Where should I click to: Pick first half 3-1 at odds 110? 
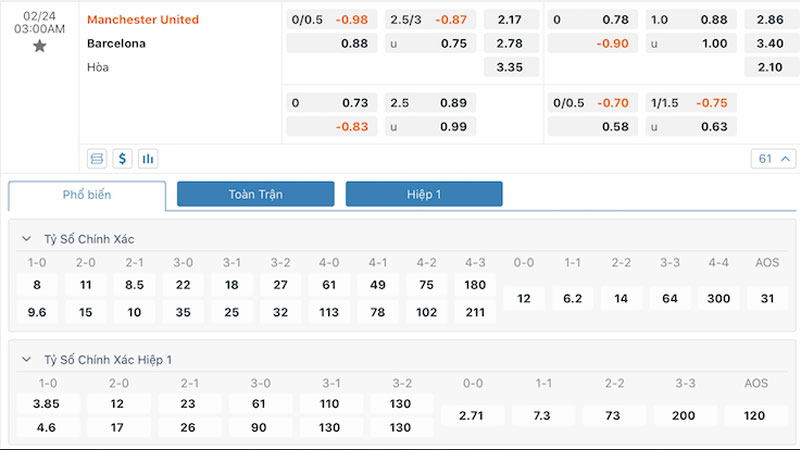click(331, 404)
